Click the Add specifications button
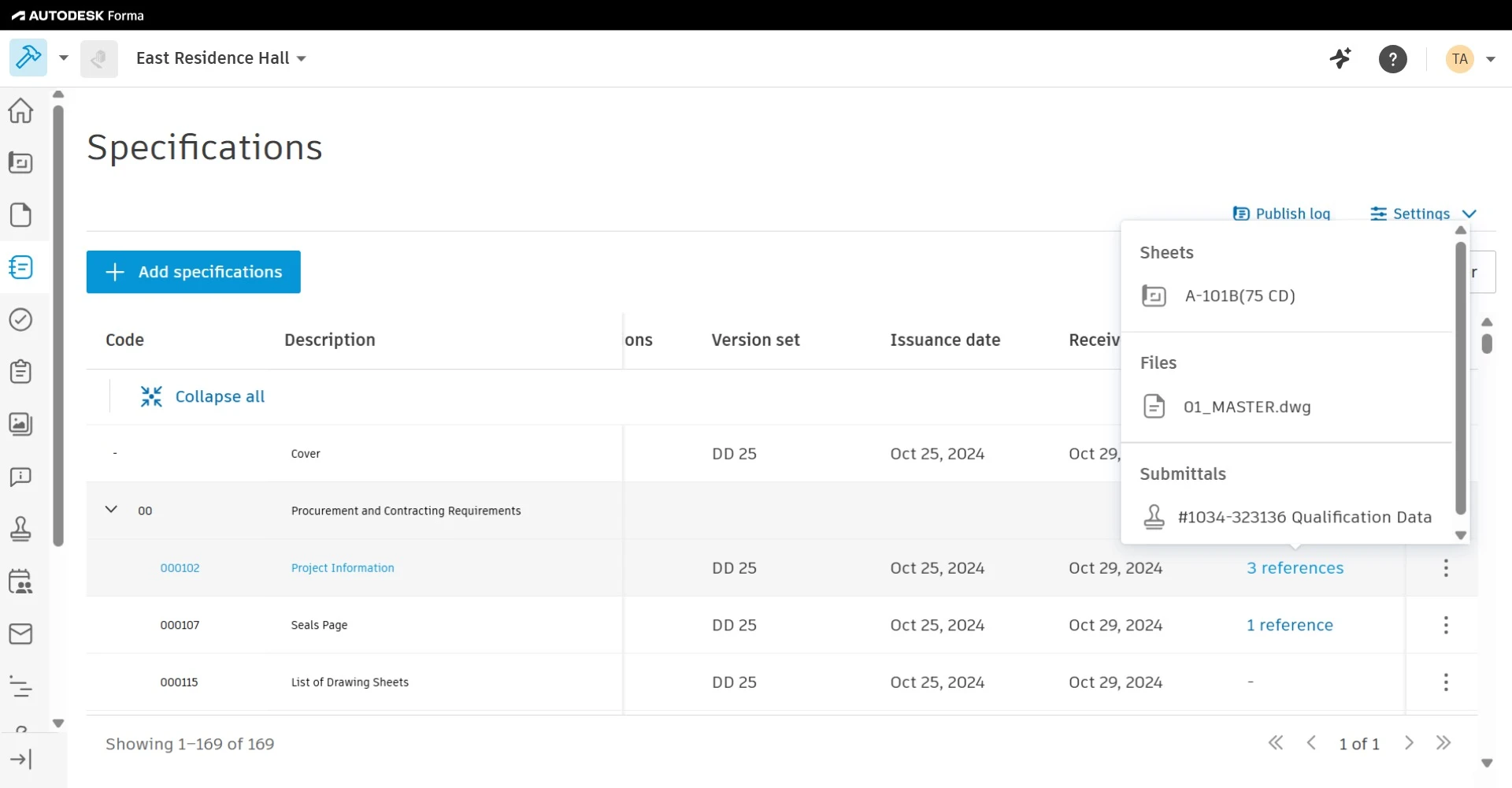The width and height of the screenshot is (1512, 788). point(194,272)
